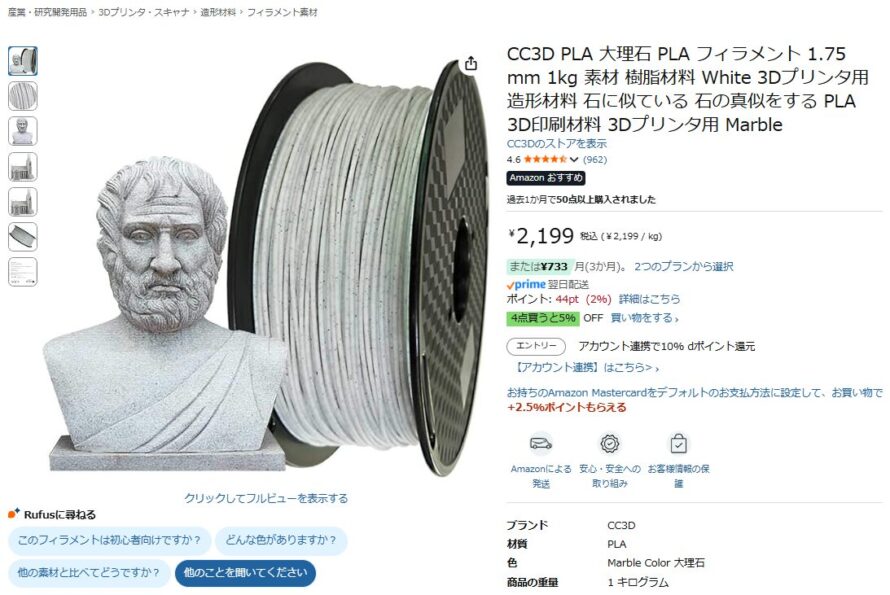Select the first spool thumbnail
Image resolution: width=890 pixels, height=595 pixels.
(x=23, y=61)
